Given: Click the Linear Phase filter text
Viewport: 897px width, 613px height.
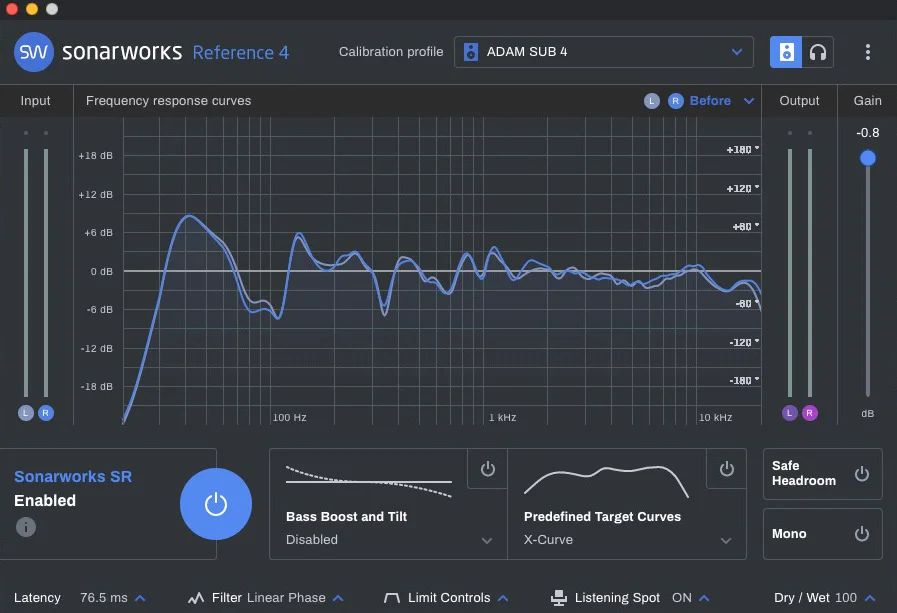Looking at the screenshot, I should coord(287,598).
